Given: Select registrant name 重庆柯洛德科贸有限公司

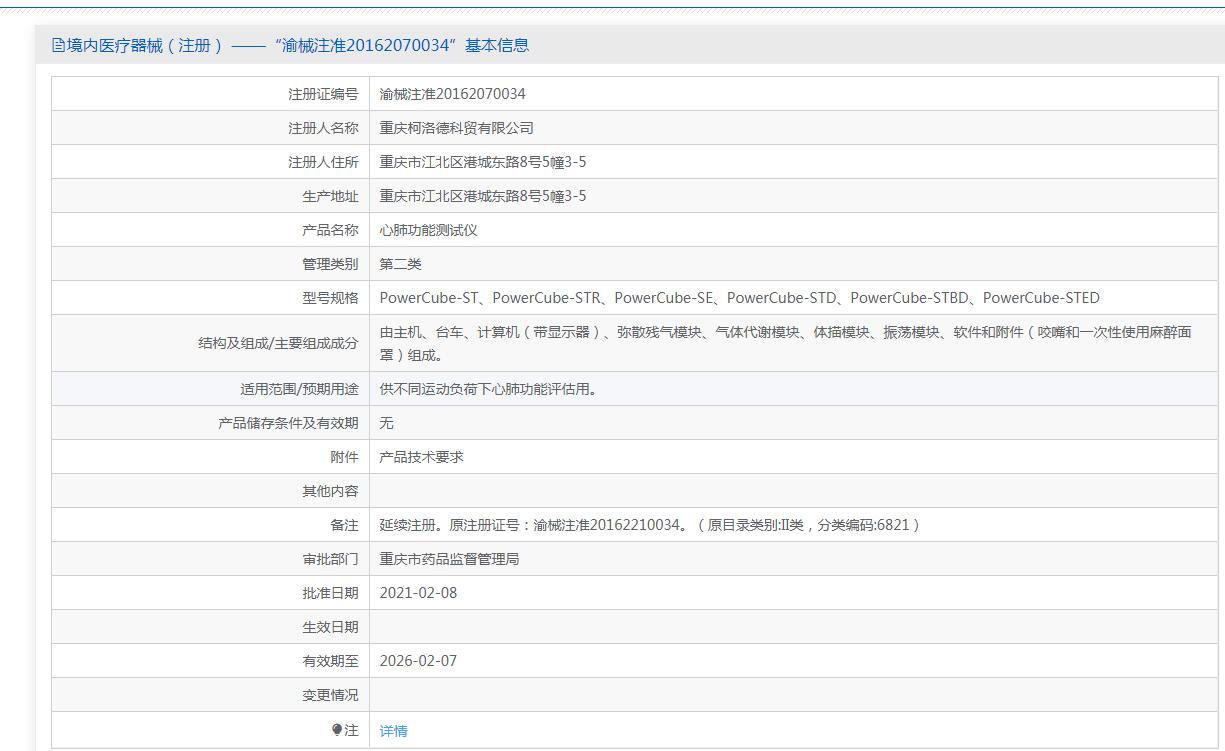Looking at the screenshot, I should click(456, 128).
